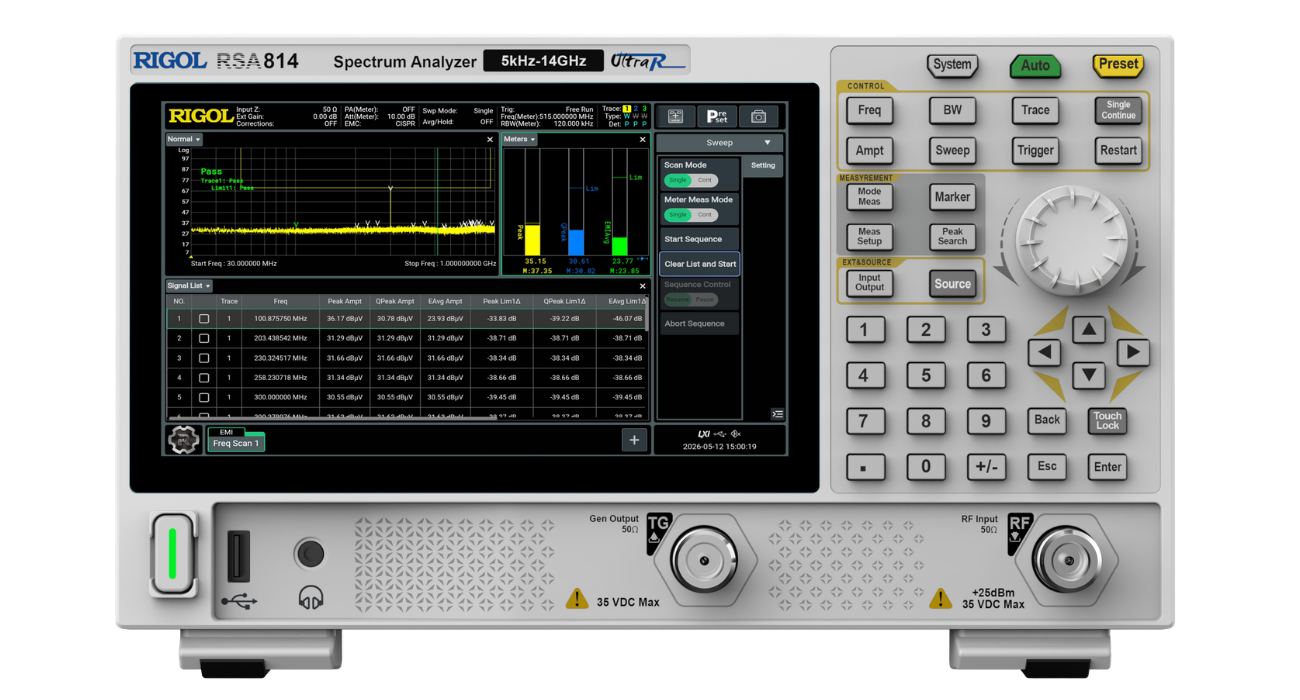Viewport: 1300px width, 700px height.
Task: Select the EMI mode tab label
Action: pyautogui.click(x=226, y=432)
